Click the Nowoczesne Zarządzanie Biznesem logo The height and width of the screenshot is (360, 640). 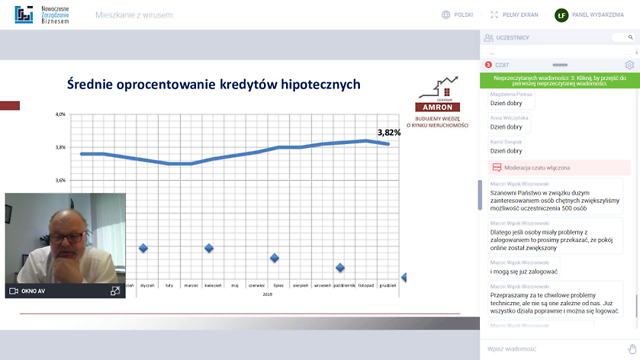pos(42,15)
